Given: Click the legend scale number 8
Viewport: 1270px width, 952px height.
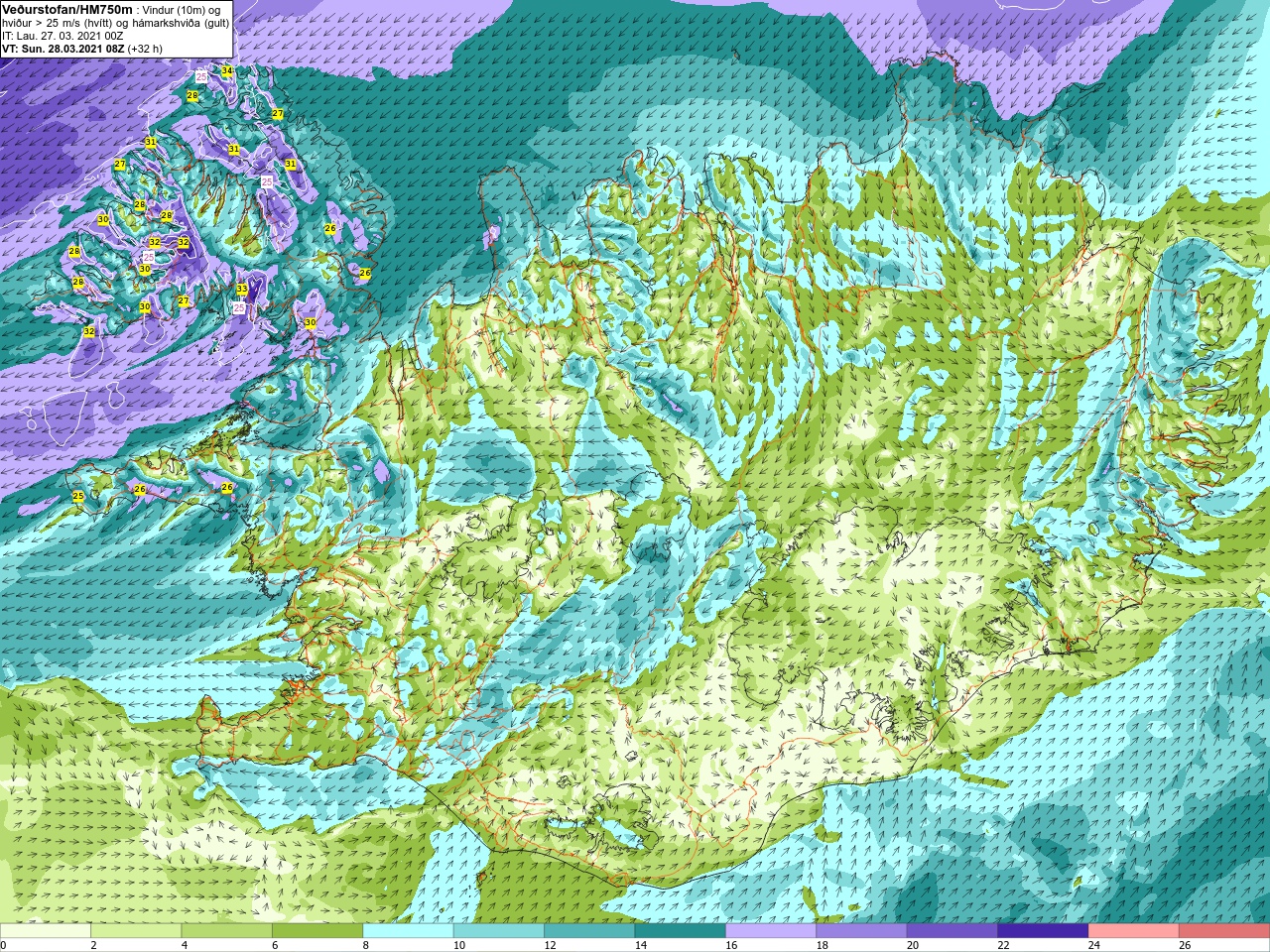Looking at the screenshot, I should (x=366, y=946).
